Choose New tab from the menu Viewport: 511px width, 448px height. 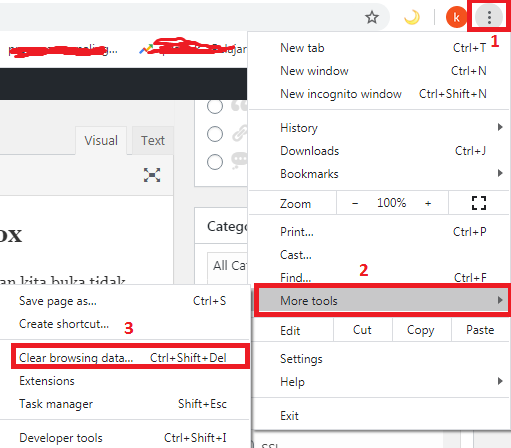[380, 48]
